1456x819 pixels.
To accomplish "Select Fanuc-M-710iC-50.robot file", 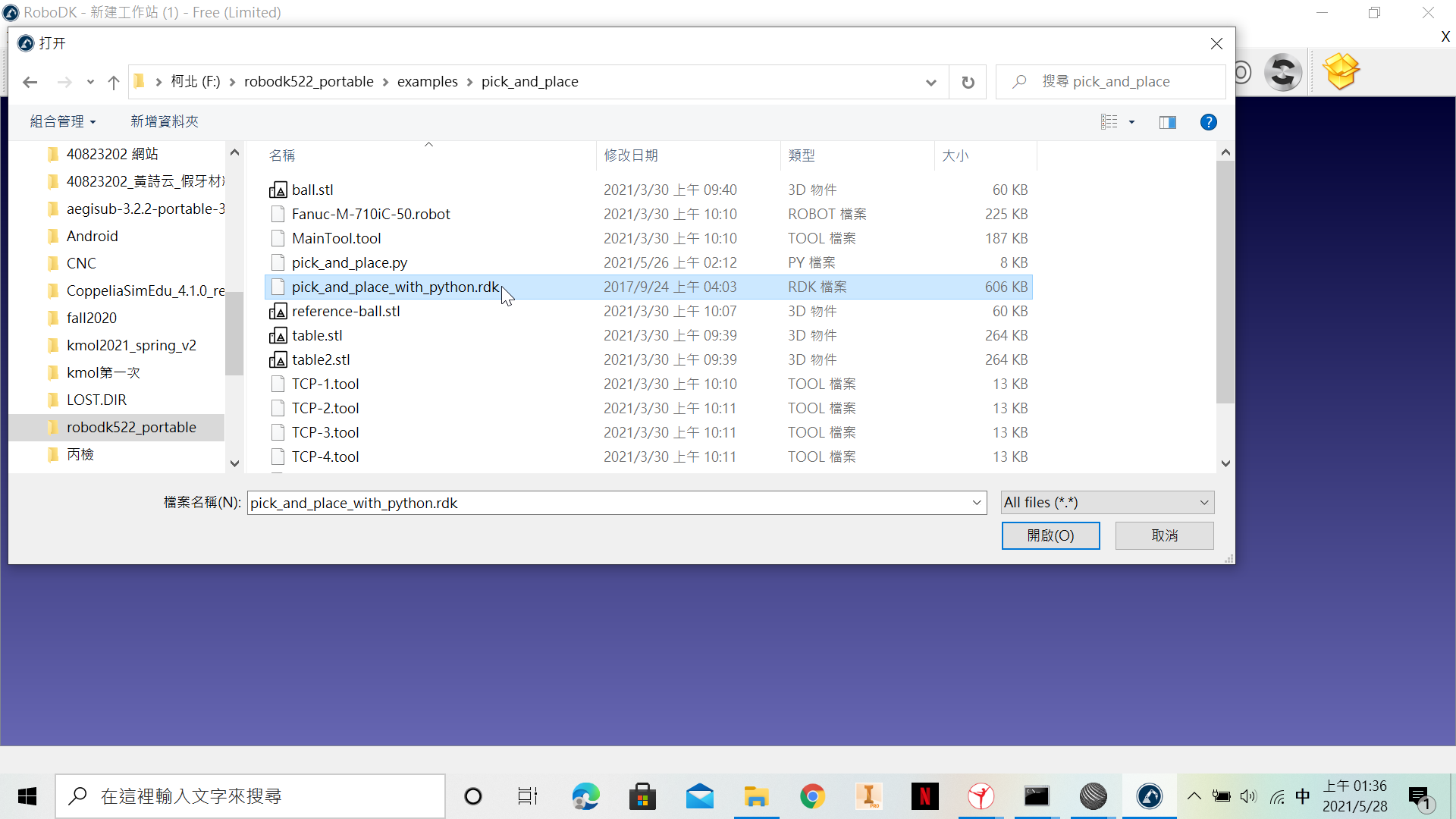I will (x=648, y=214).
